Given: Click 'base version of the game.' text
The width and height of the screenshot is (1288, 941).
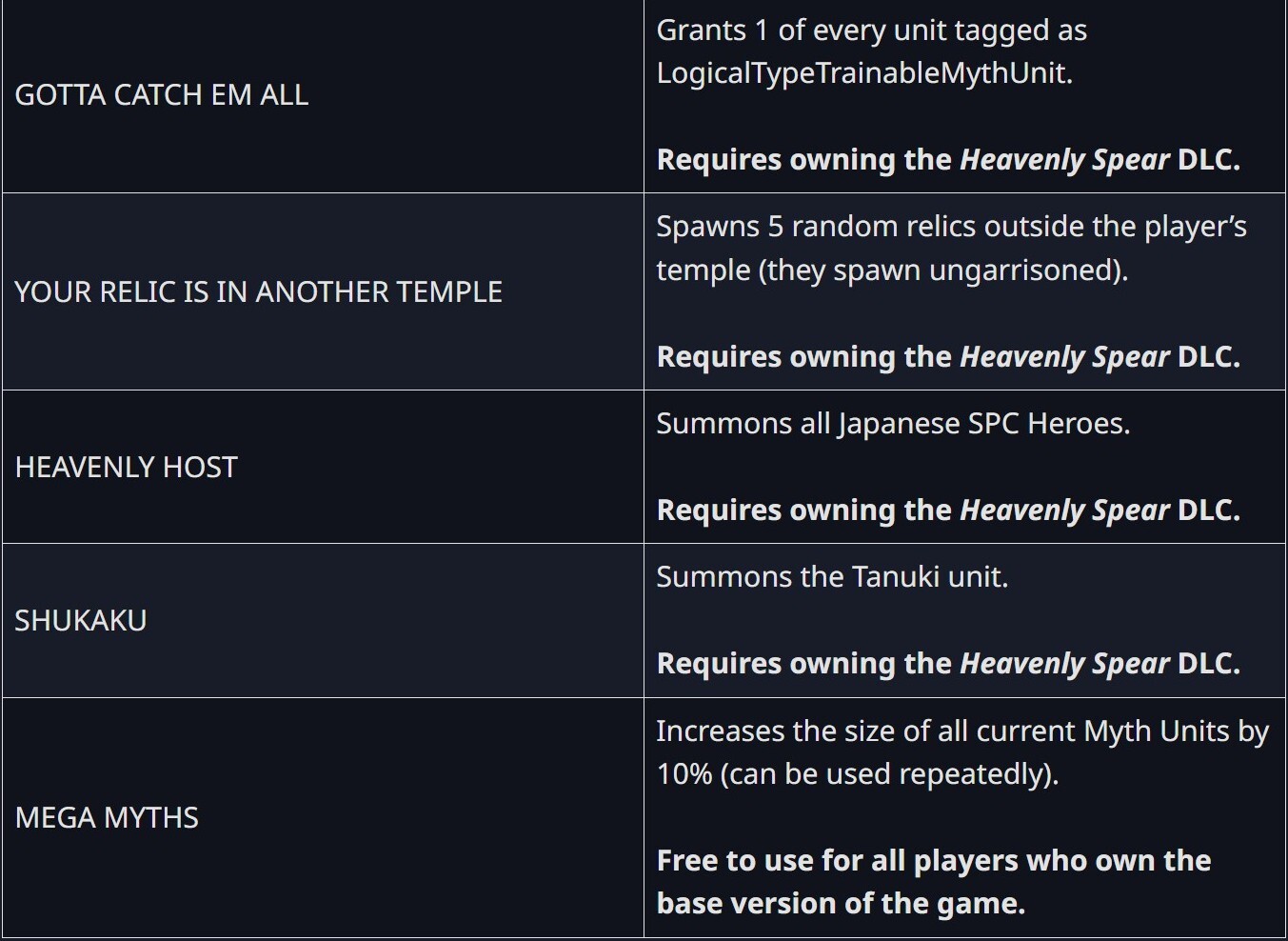Looking at the screenshot, I should click(841, 904).
